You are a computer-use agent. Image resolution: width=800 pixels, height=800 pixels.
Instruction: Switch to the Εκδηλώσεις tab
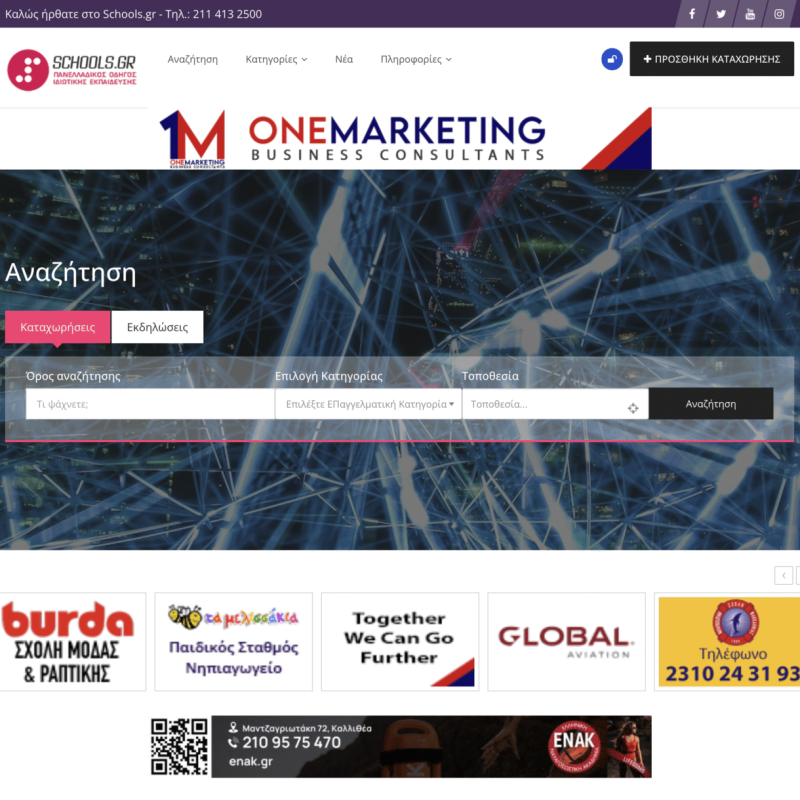[x=157, y=327]
